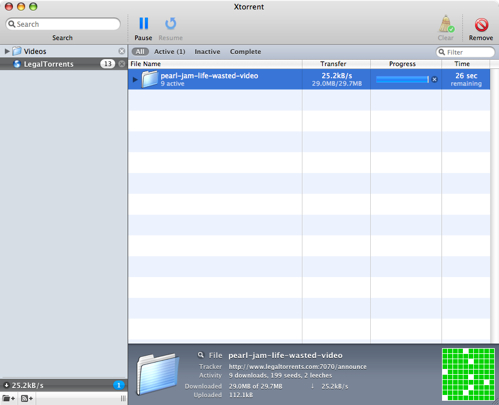
Task: Click the pearl-jam torrent folder icon in list
Action: tap(149, 79)
